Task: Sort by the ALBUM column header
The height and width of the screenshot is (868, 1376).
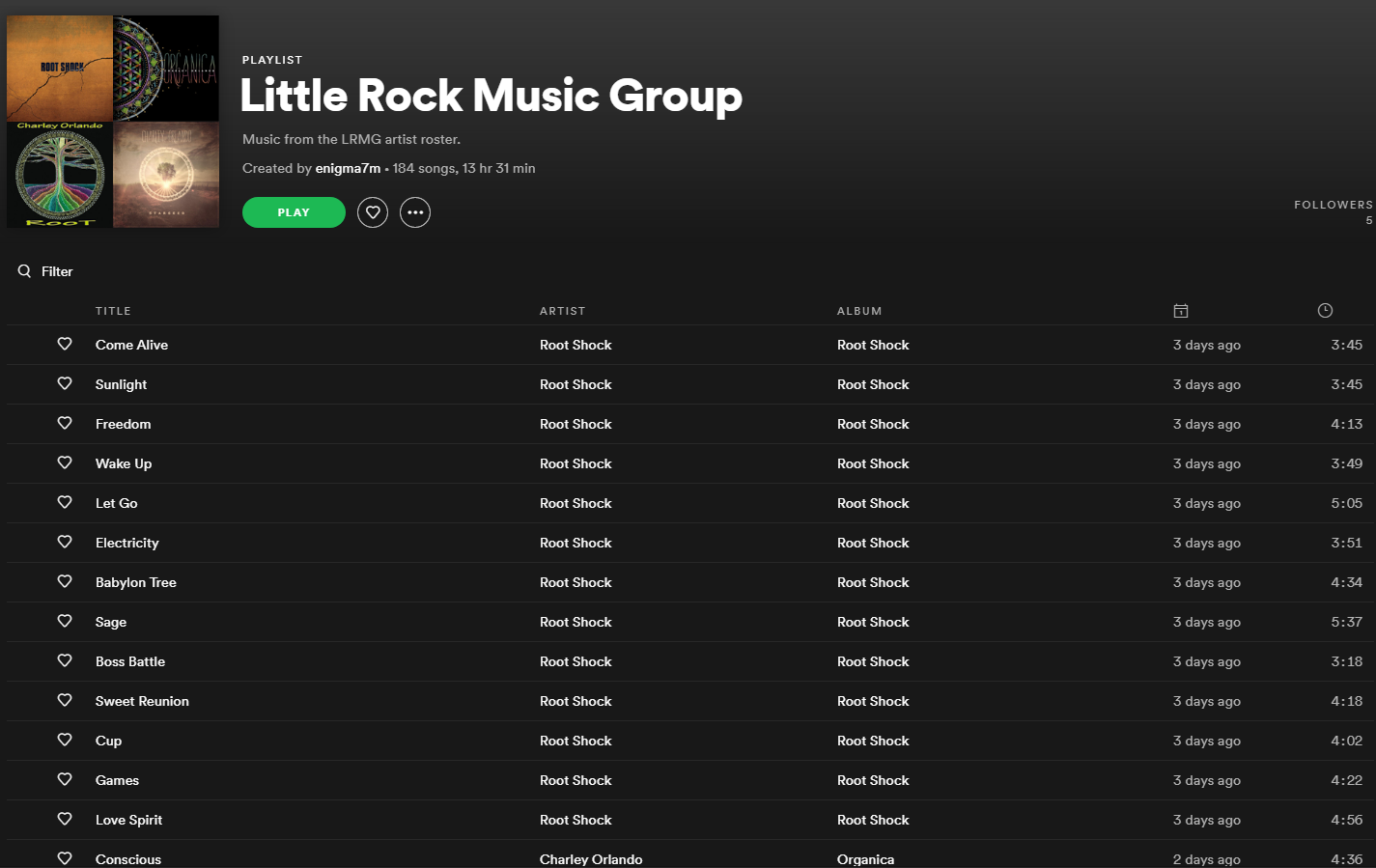Action: coord(859,311)
